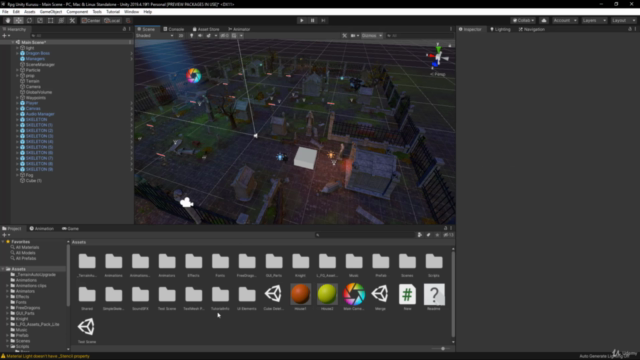Switch to the Asset Store tab
This screenshot has width=640, height=360.
point(206,29)
